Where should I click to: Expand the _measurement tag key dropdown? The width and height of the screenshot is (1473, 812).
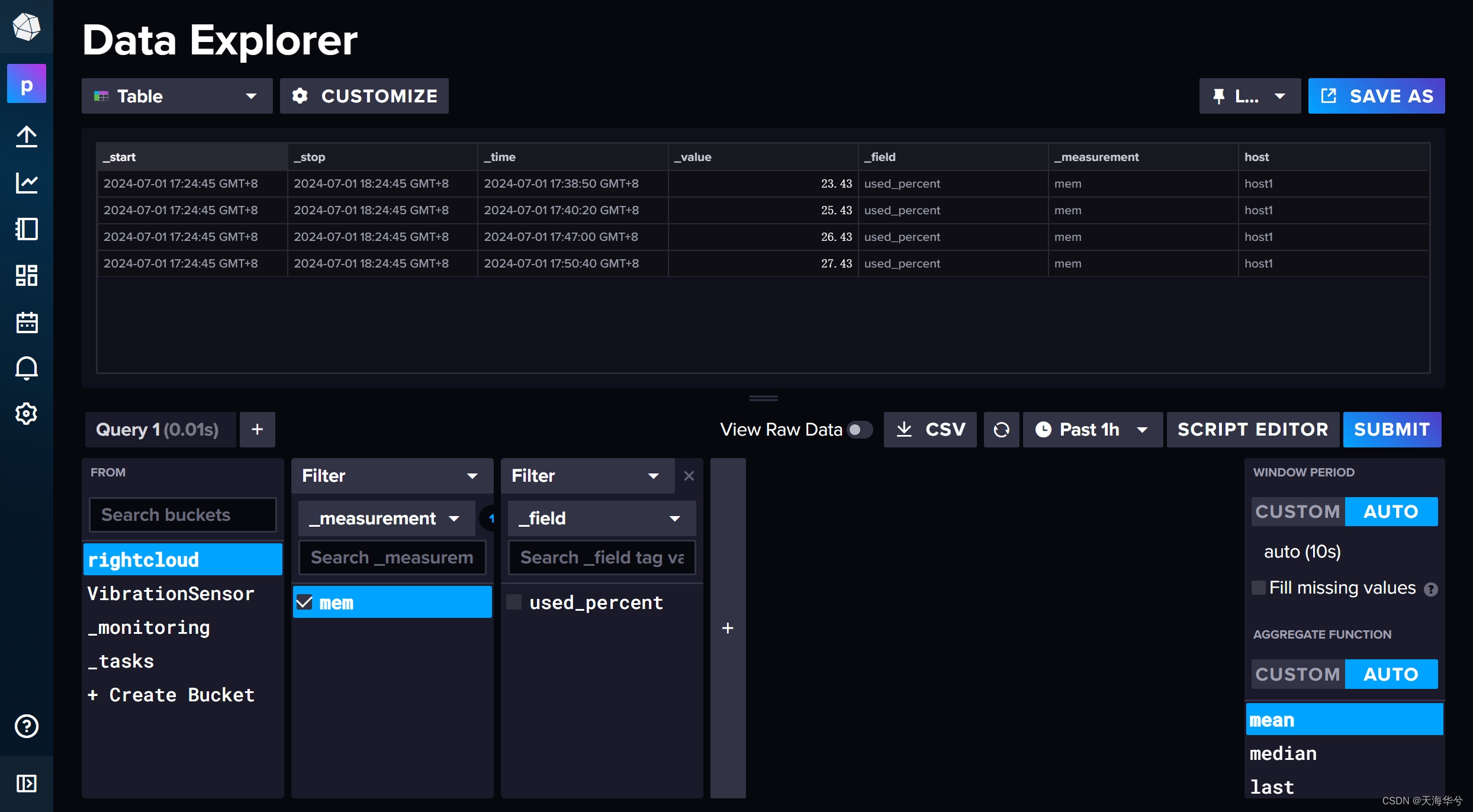(385, 518)
